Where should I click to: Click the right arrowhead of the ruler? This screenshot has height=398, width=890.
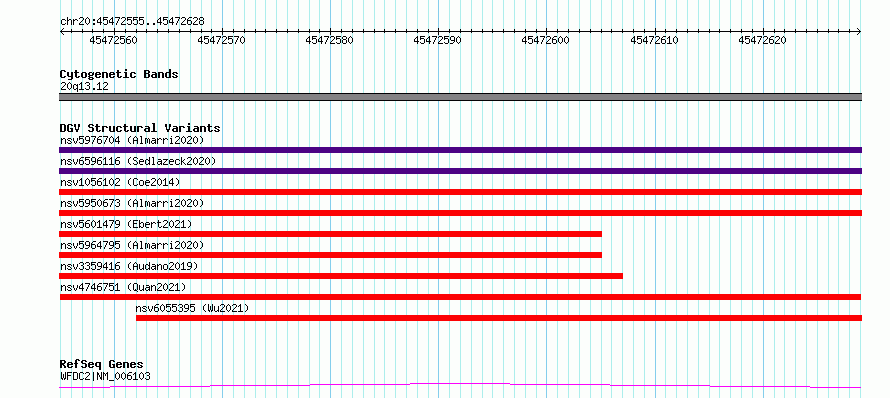pos(859,32)
